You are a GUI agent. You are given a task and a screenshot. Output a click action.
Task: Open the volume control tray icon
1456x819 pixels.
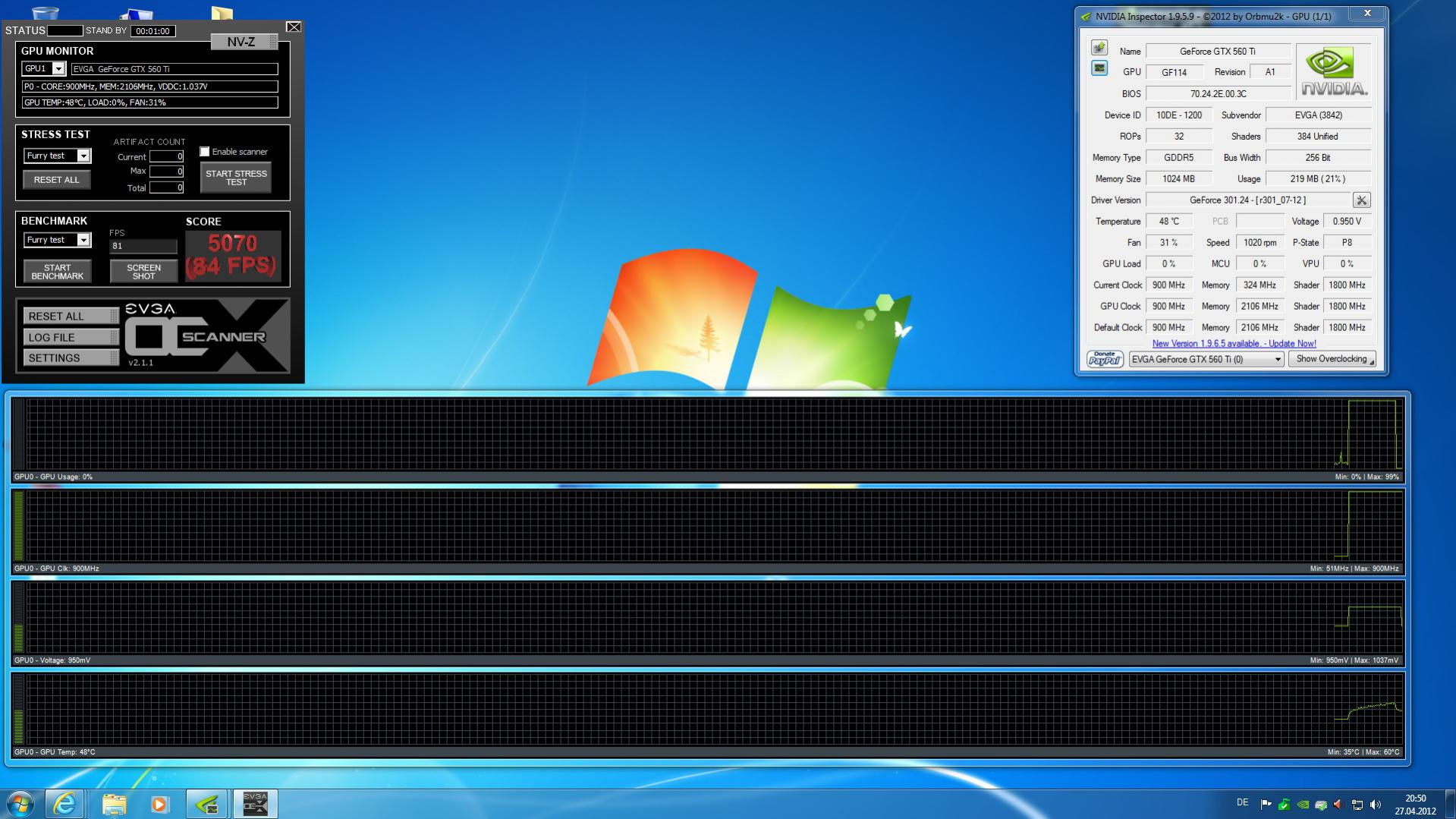(1376, 804)
